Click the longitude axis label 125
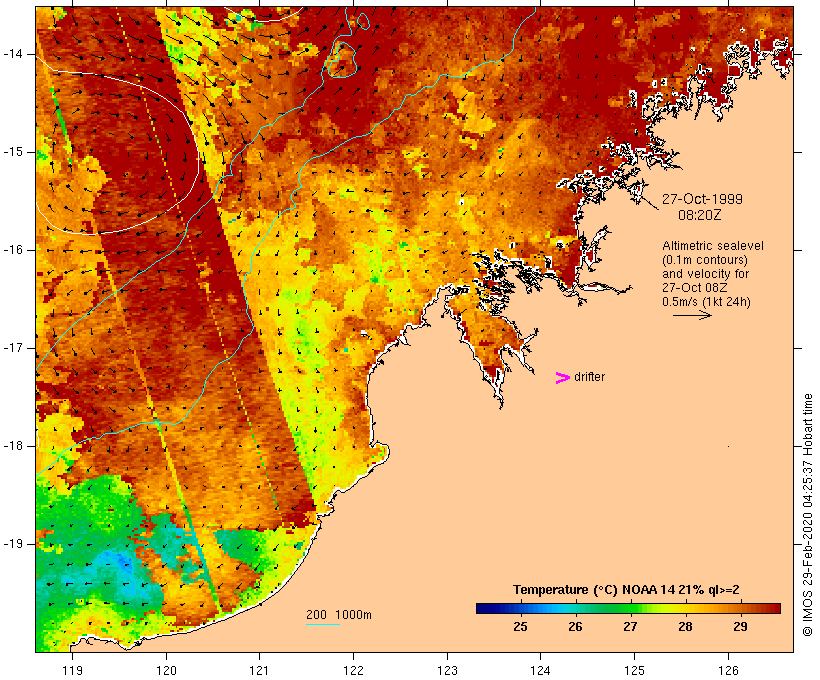The image size is (820, 680). pos(634,670)
